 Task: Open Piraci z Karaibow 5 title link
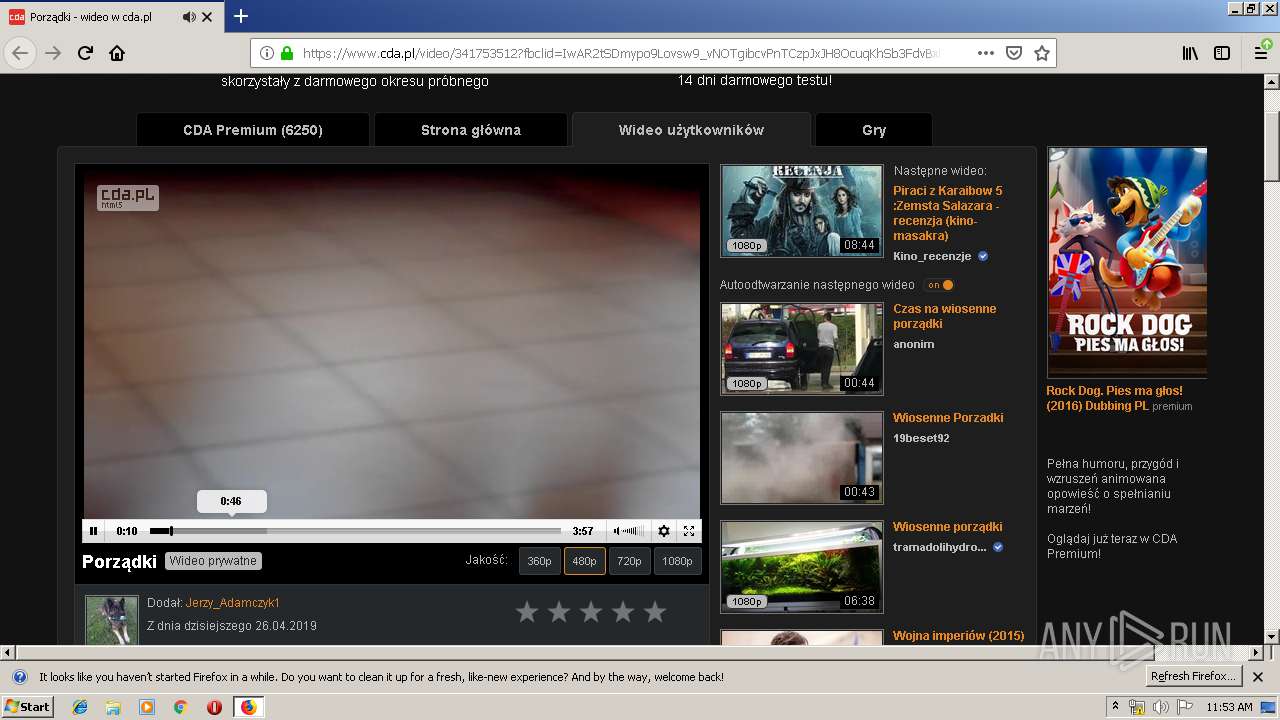(948, 213)
